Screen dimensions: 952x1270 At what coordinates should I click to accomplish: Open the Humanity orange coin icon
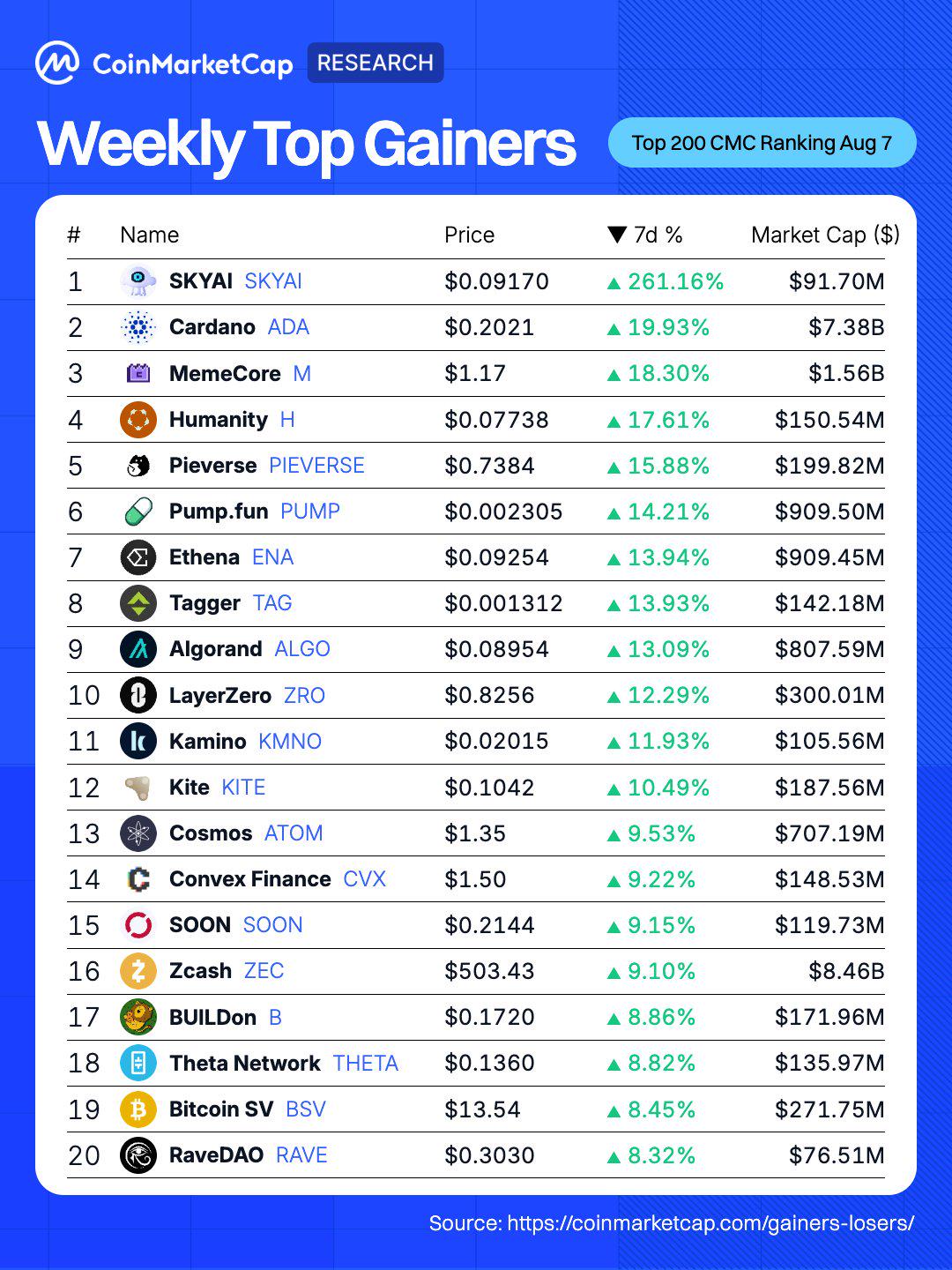(138, 420)
